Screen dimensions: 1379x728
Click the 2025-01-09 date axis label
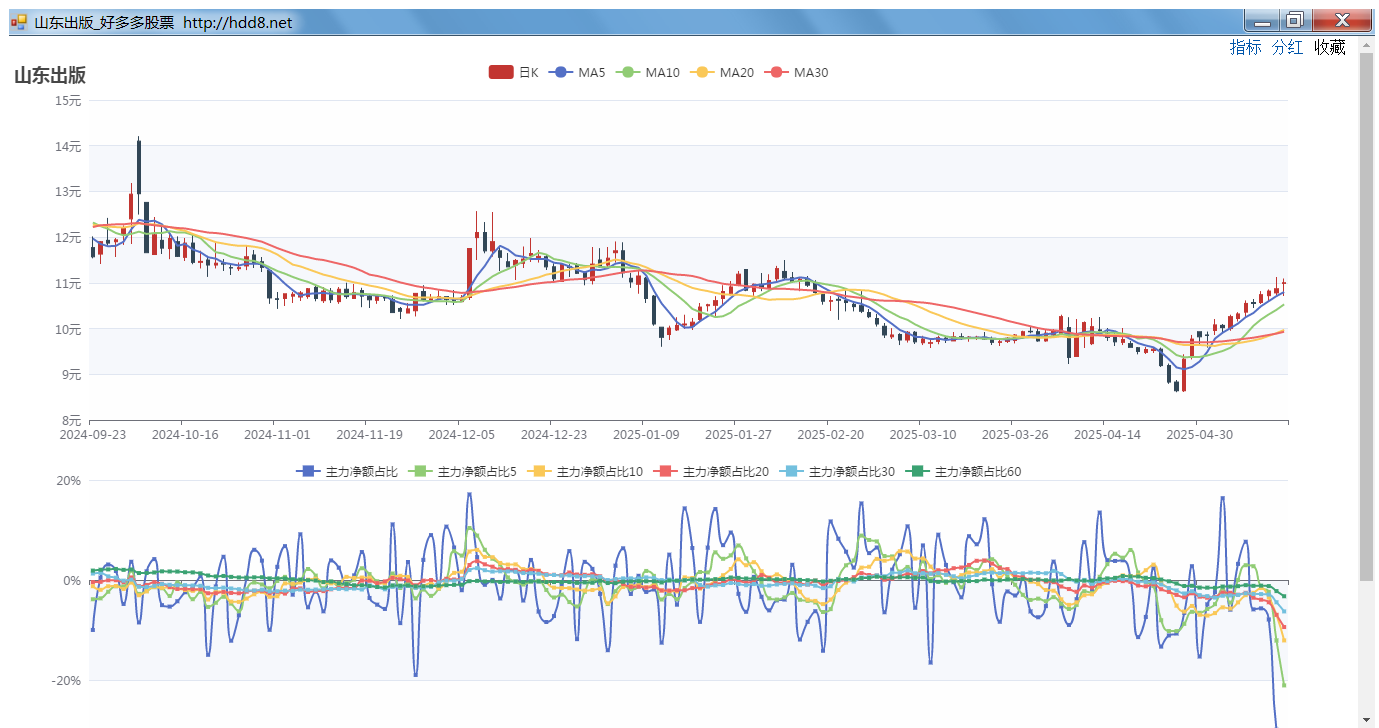coord(646,435)
